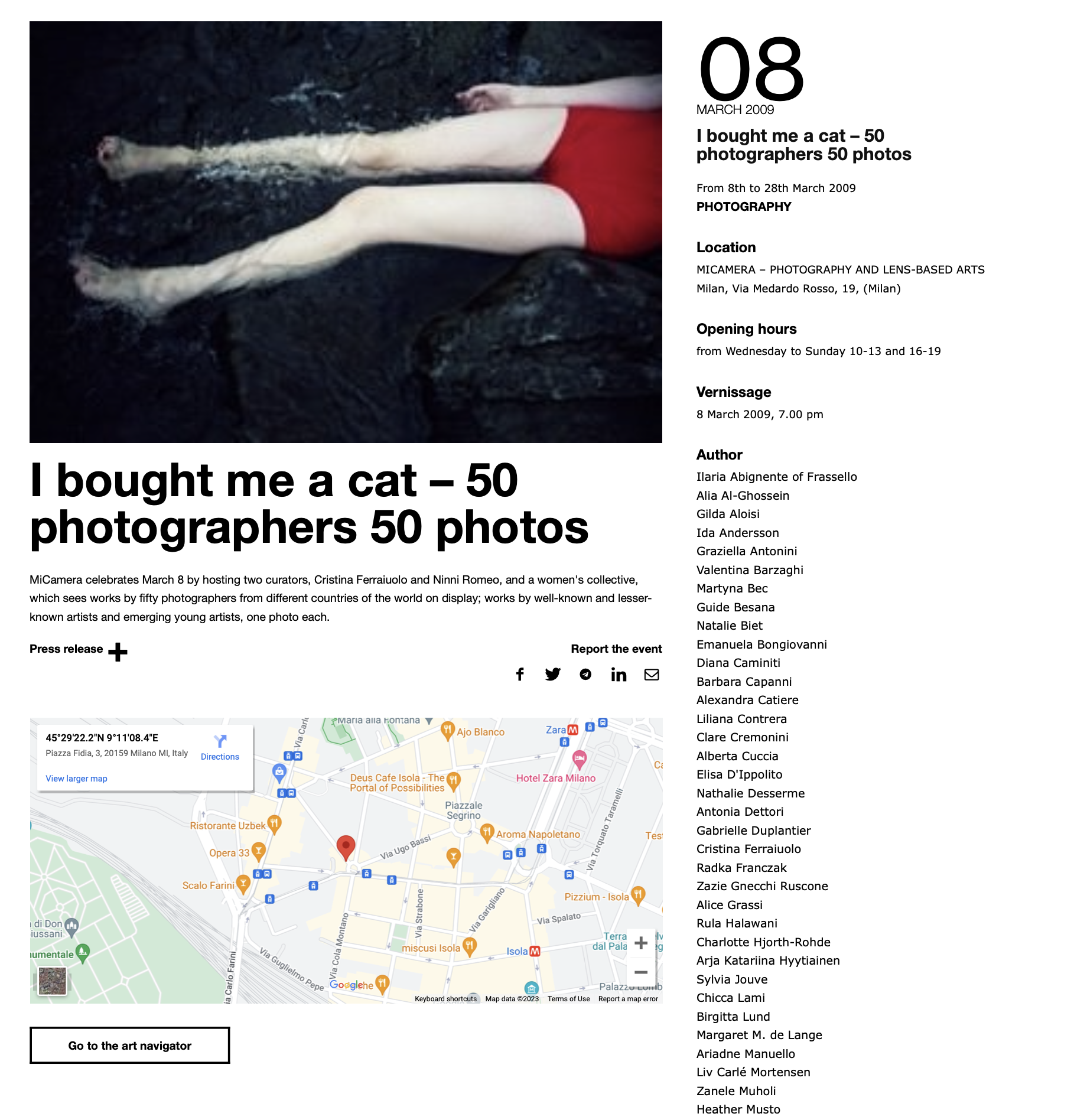Screen dimensions: 1087x1120
Task: Click Report a map error
Action: pyautogui.click(x=628, y=999)
